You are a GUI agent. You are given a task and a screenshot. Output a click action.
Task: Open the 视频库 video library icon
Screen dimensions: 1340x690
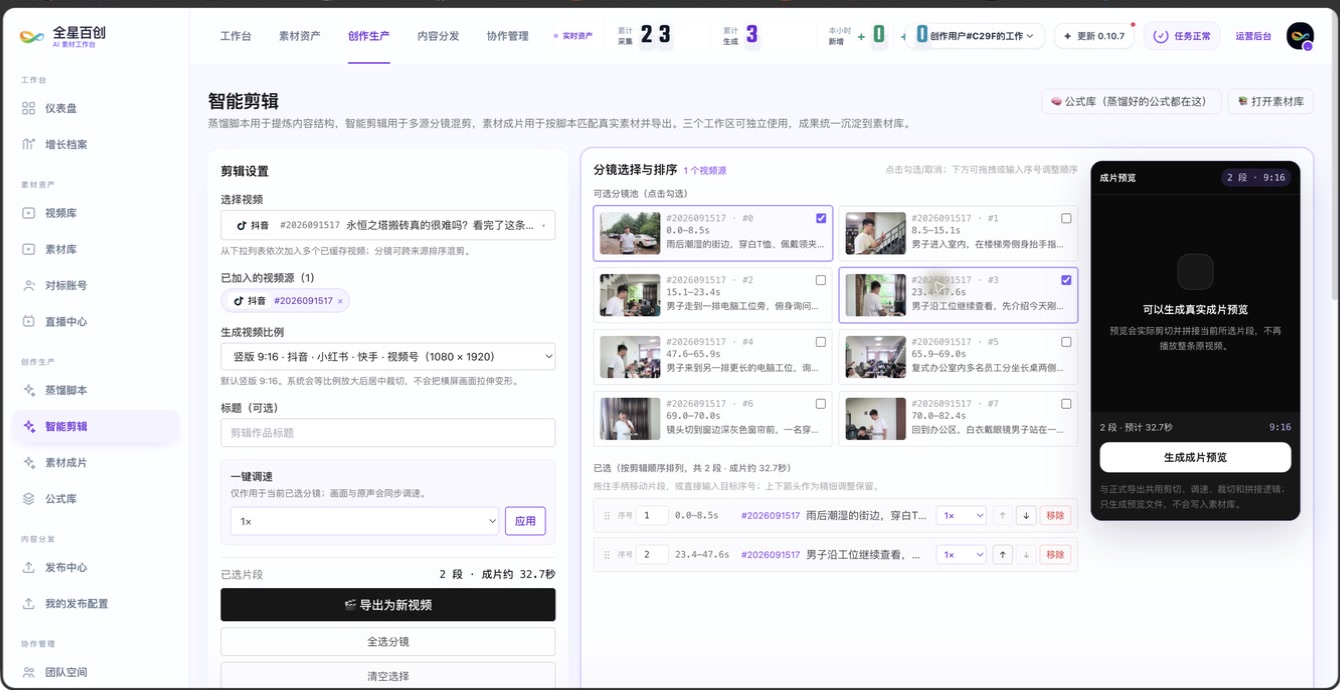click(x=28, y=213)
